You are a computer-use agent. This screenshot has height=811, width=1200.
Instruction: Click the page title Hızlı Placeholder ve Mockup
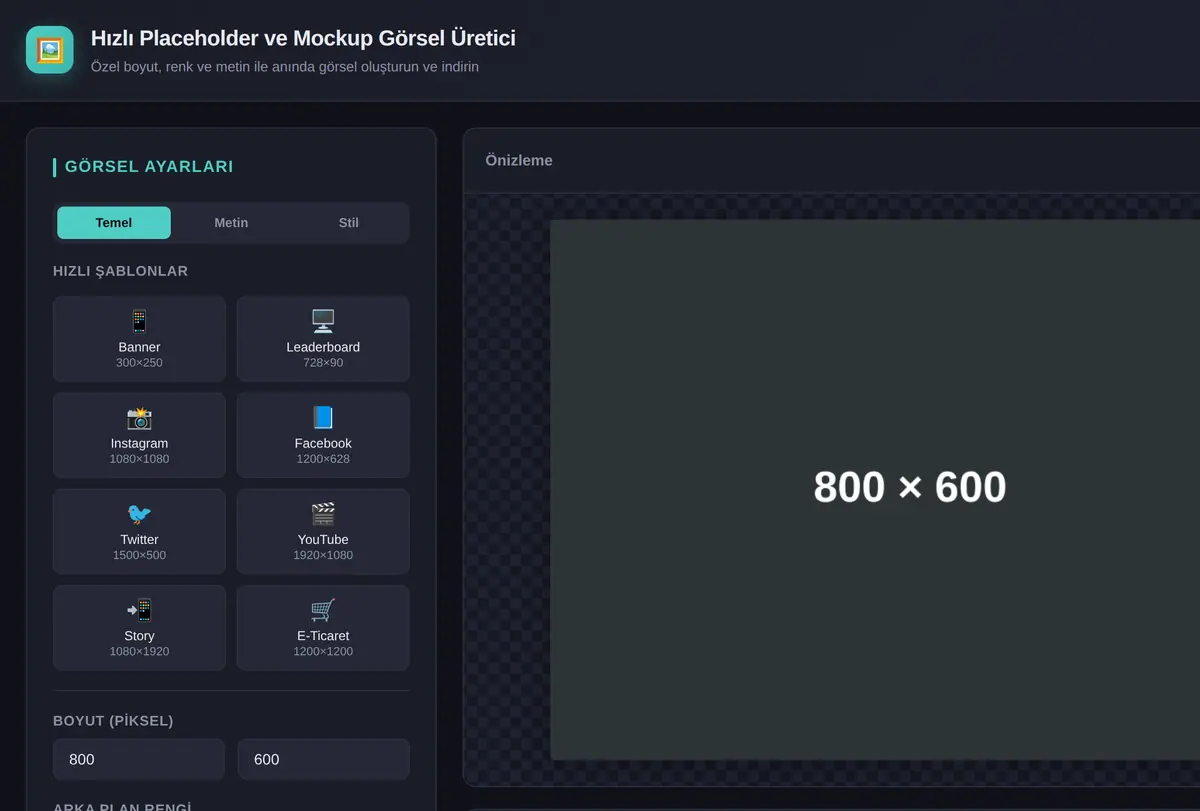coord(303,39)
